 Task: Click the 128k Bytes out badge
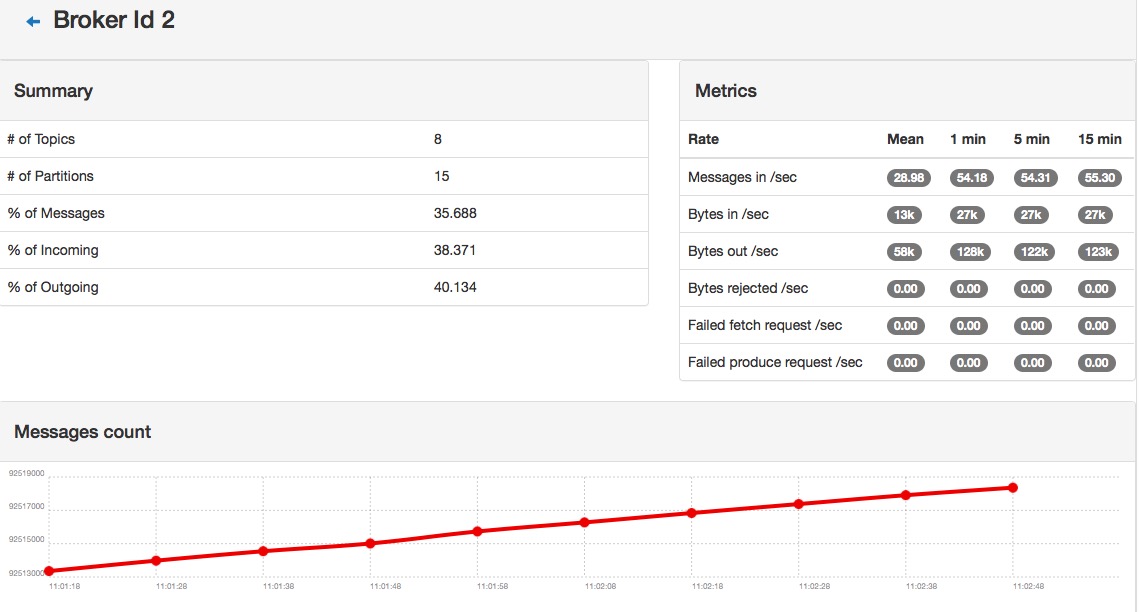[969, 252]
